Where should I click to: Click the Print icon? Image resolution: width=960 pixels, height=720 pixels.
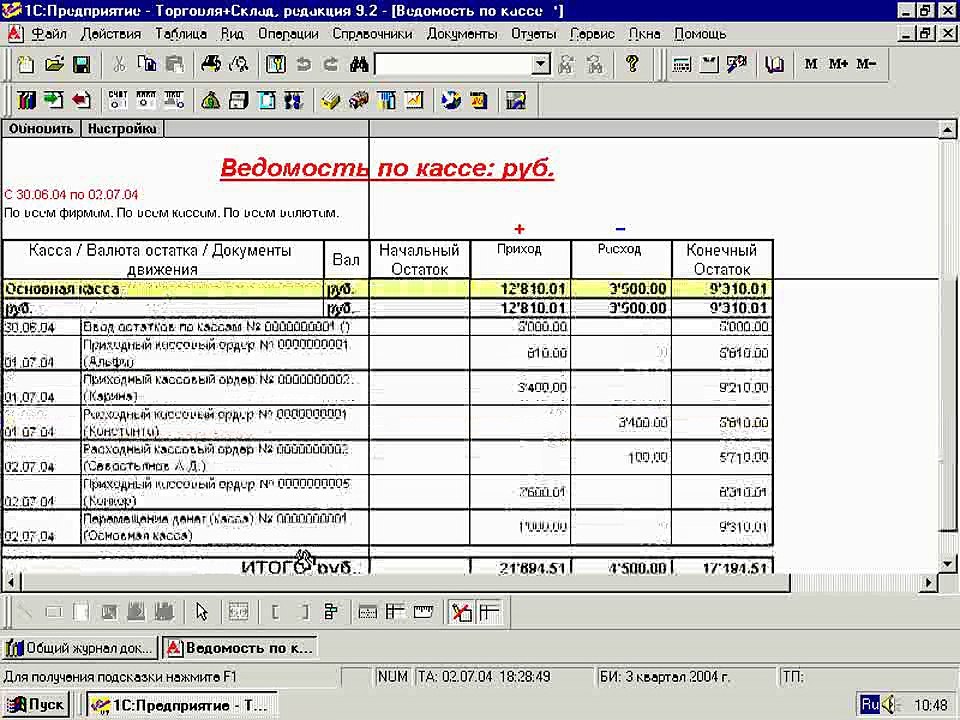pos(211,64)
